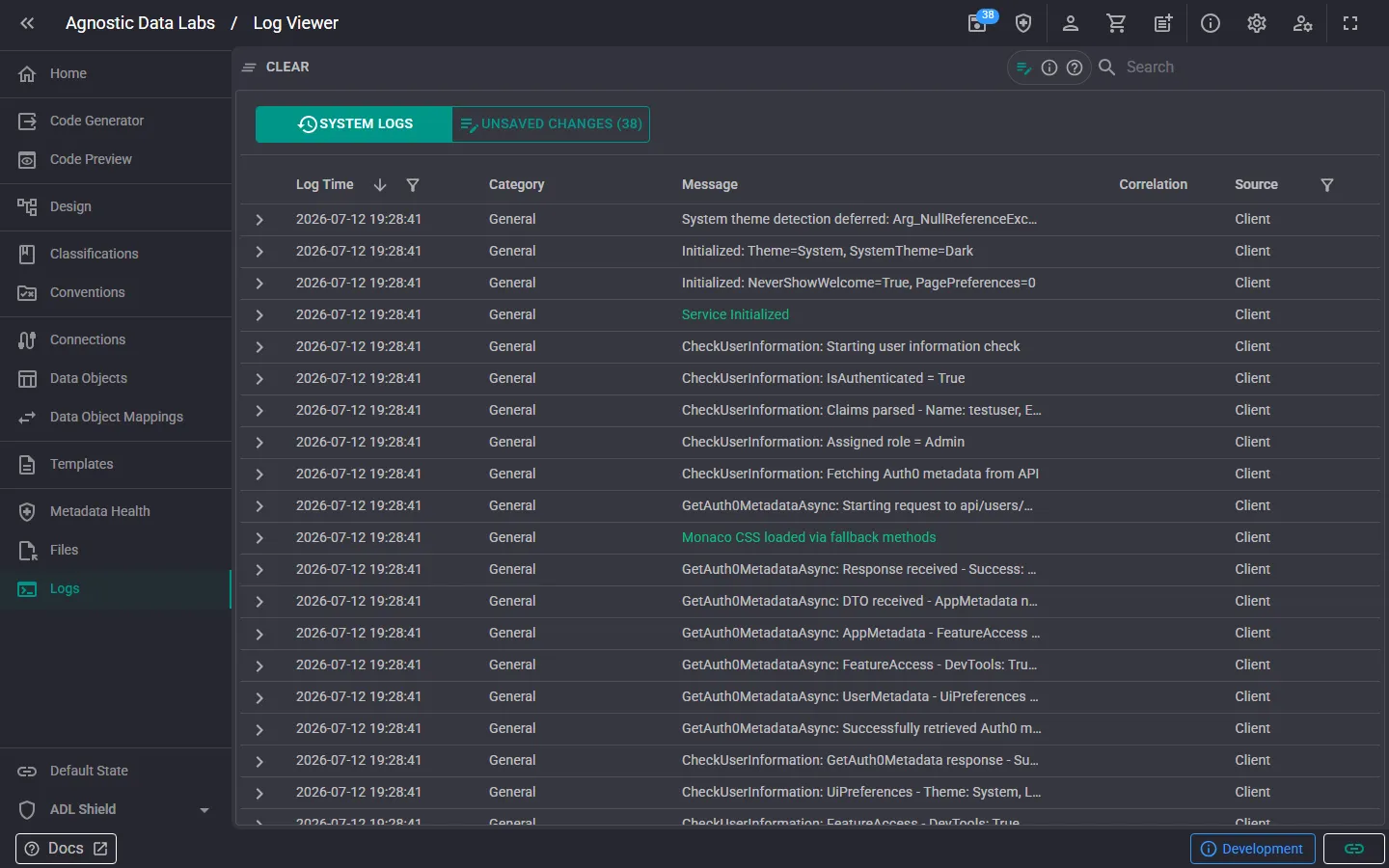Open unsaved changes icon with 38 badge
The image size is (1389, 868).
[978, 23]
